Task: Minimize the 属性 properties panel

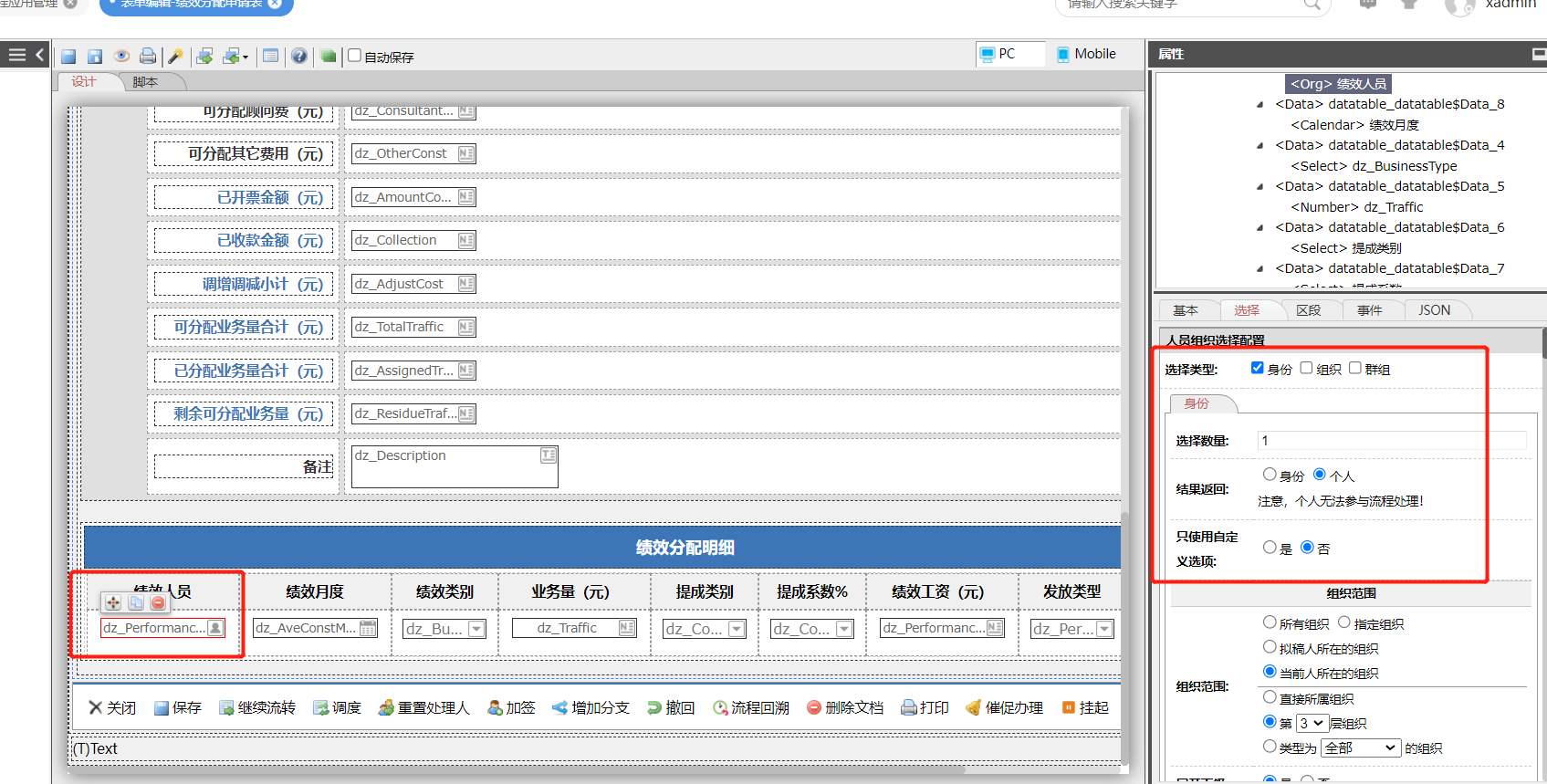Action: [1539, 55]
